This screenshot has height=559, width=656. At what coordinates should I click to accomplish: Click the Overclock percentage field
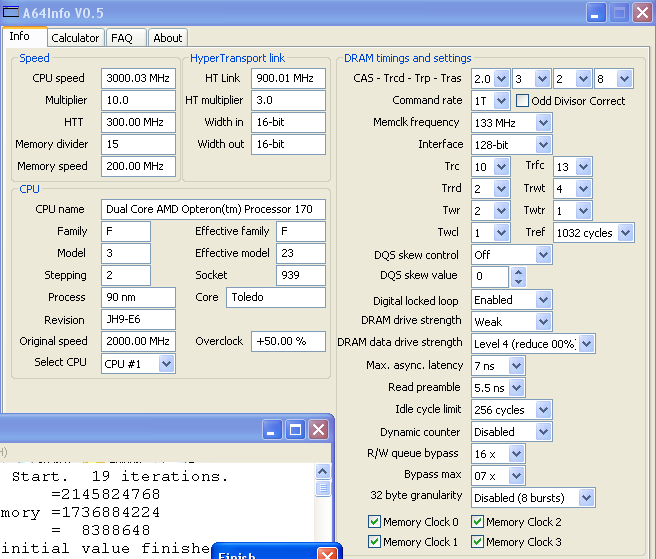pos(288,341)
